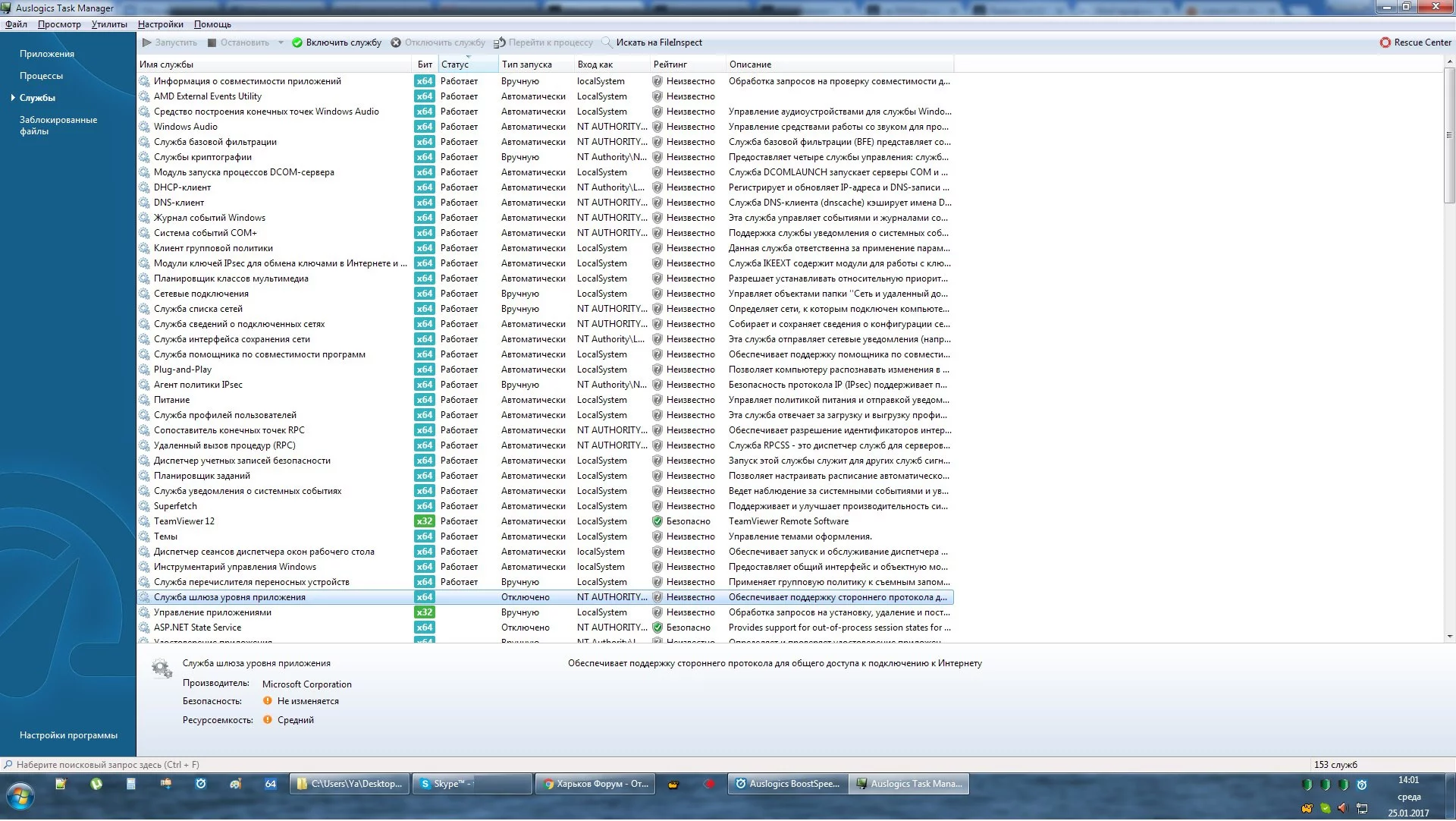Sort the list by the Status column

tap(455, 65)
